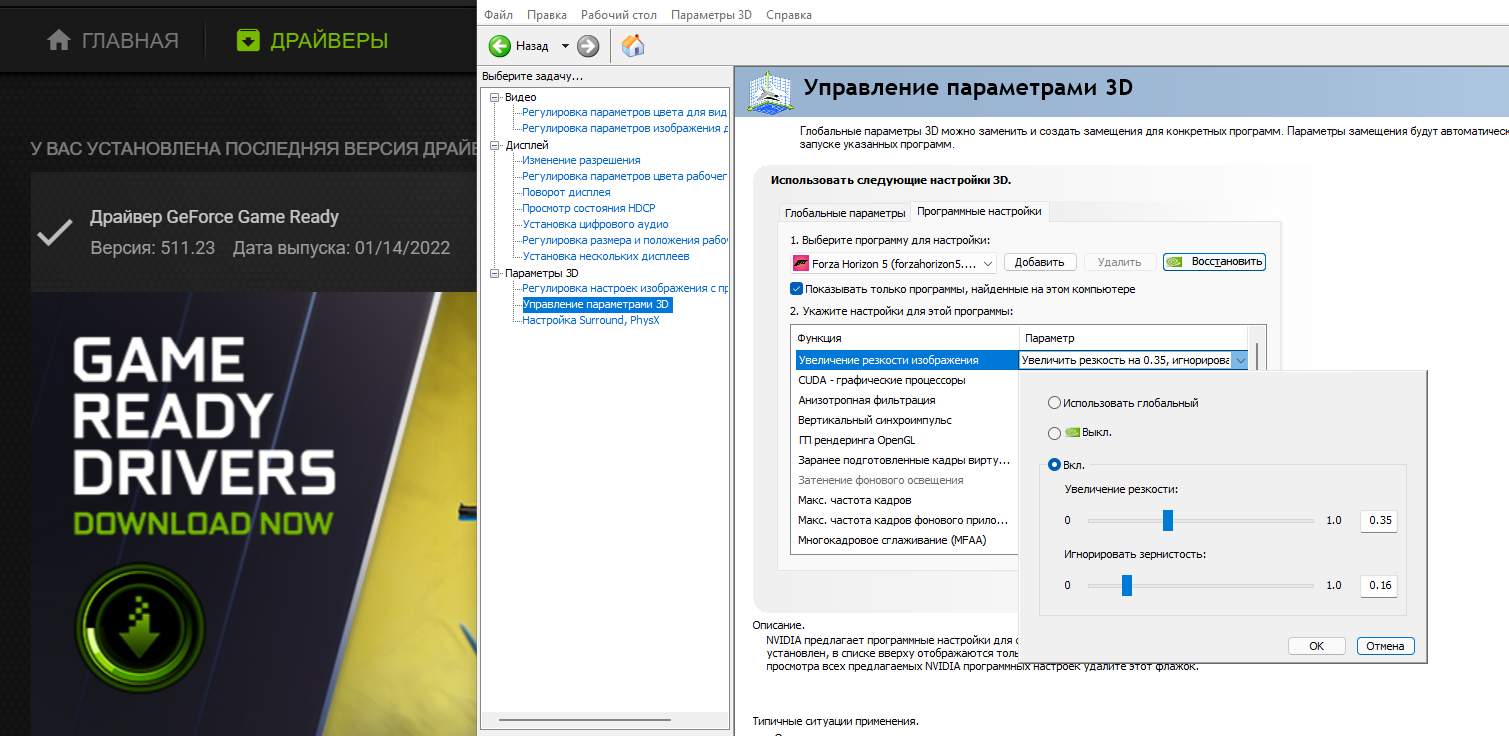
Task: Open Поворот дисплея in the task tree
Action: 566,192
